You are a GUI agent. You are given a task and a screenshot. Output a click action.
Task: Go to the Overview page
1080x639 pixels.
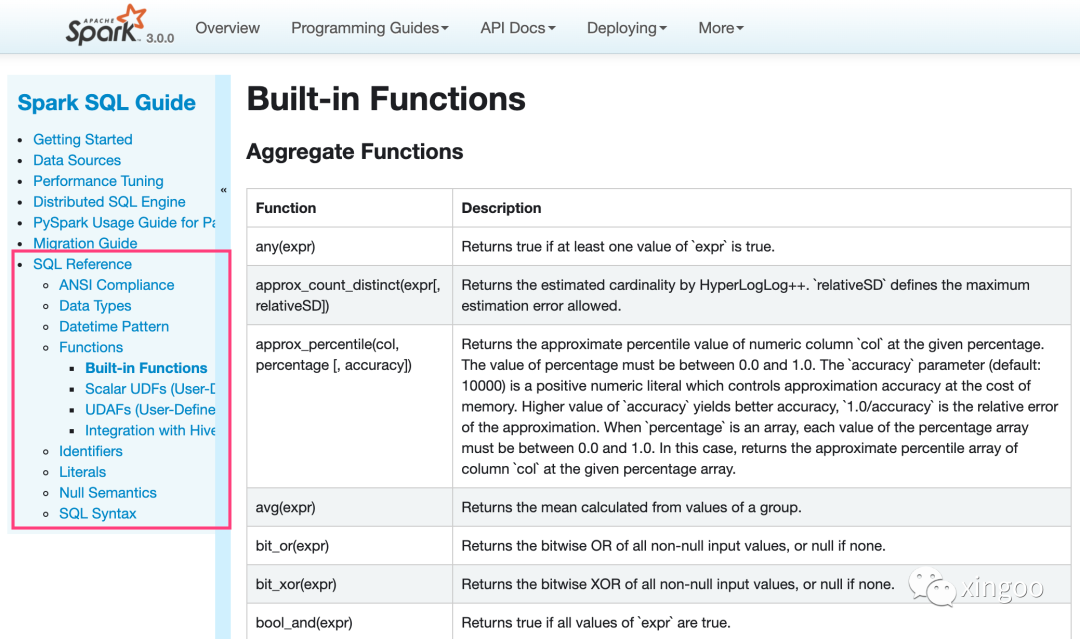coord(228,28)
